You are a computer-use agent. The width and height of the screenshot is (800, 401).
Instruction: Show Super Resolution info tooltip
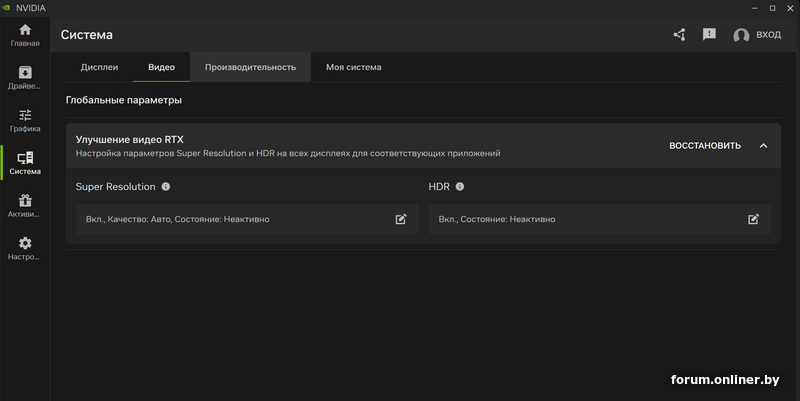(x=166, y=187)
